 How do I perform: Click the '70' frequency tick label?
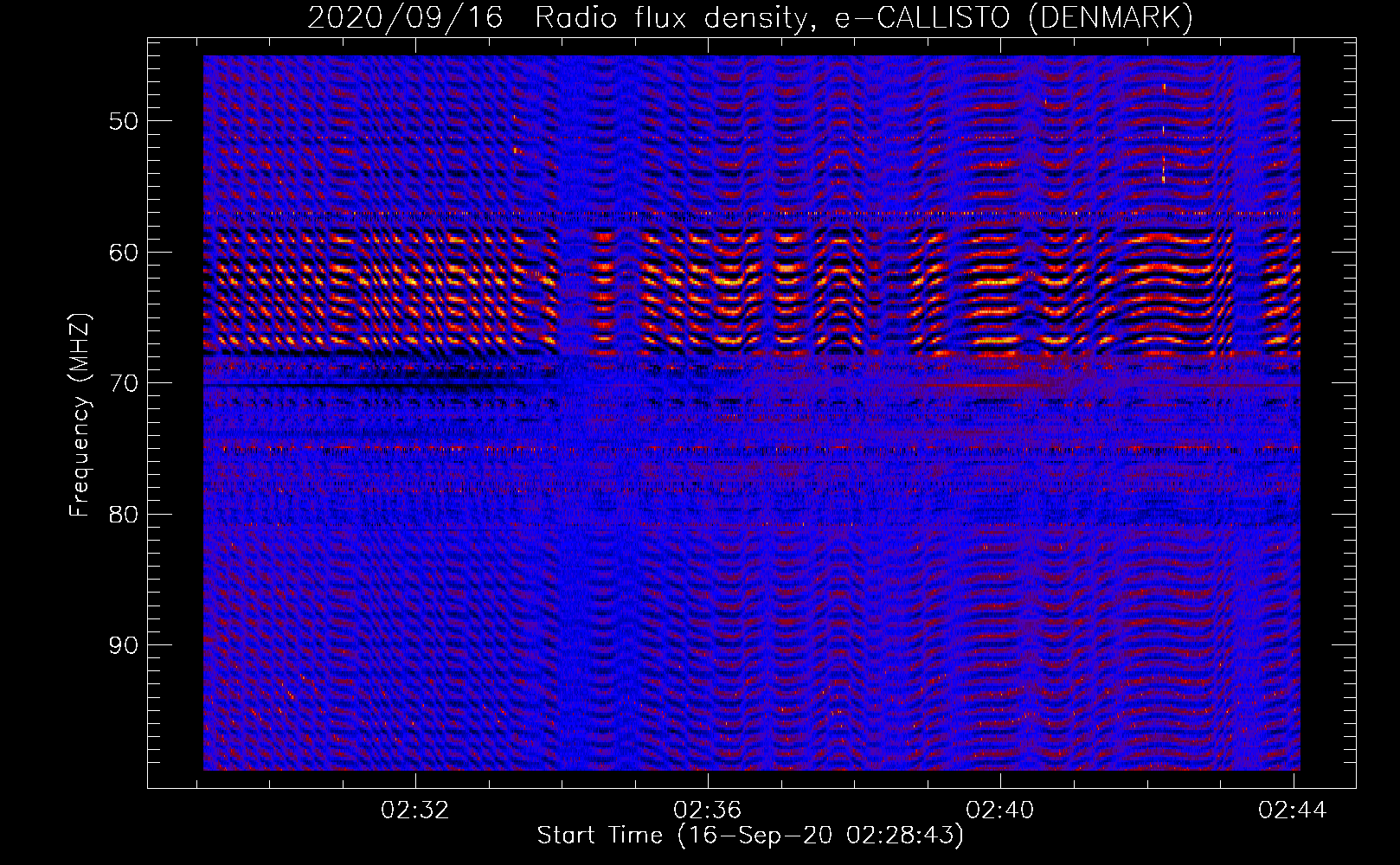pyautogui.click(x=124, y=383)
